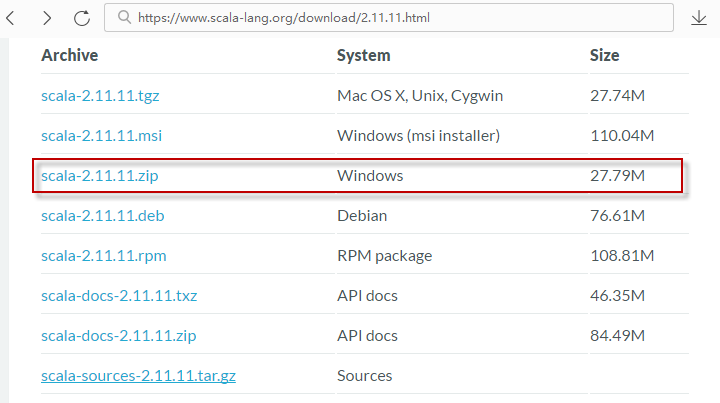Select the scala-2.11.11.rpm package link
The width and height of the screenshot is (720, 403).
tap(103, 255)
